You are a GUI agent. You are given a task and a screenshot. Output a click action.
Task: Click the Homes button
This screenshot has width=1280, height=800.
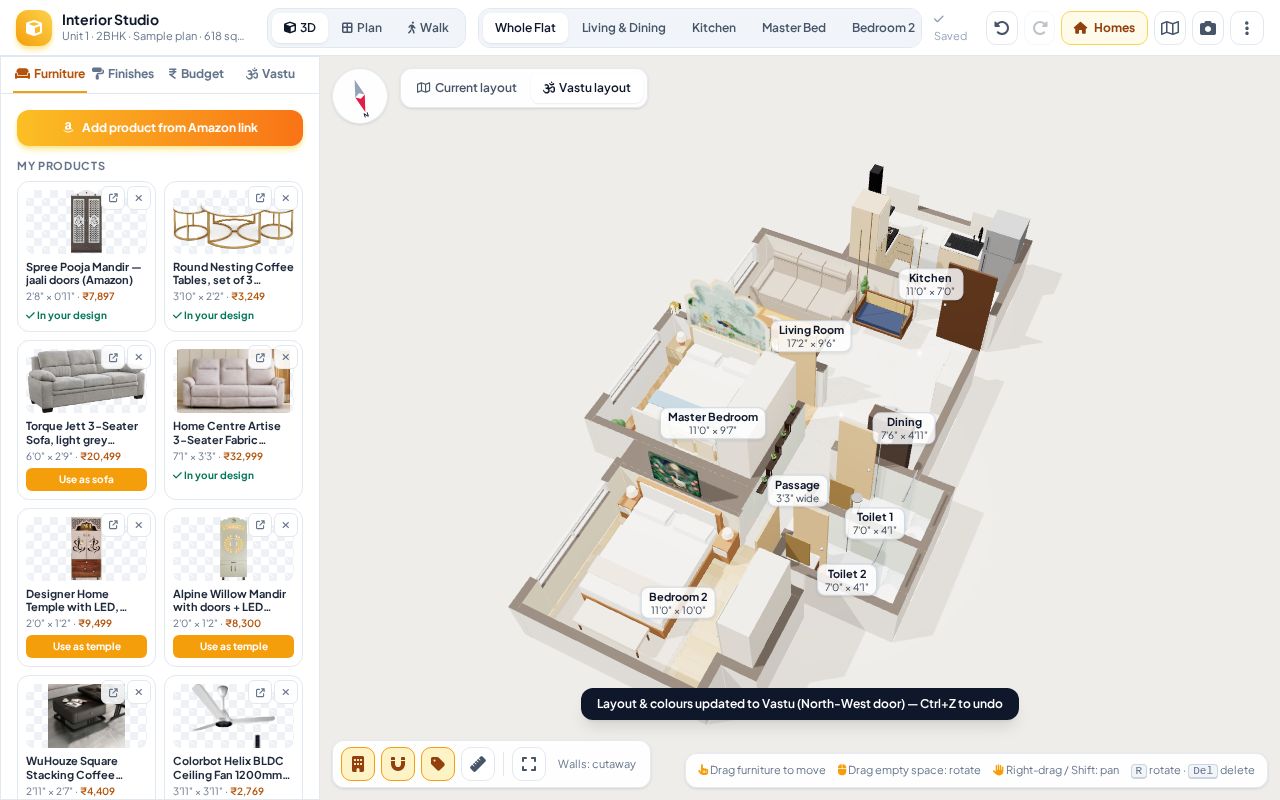pyautogui.click(x=1104, y=28)
